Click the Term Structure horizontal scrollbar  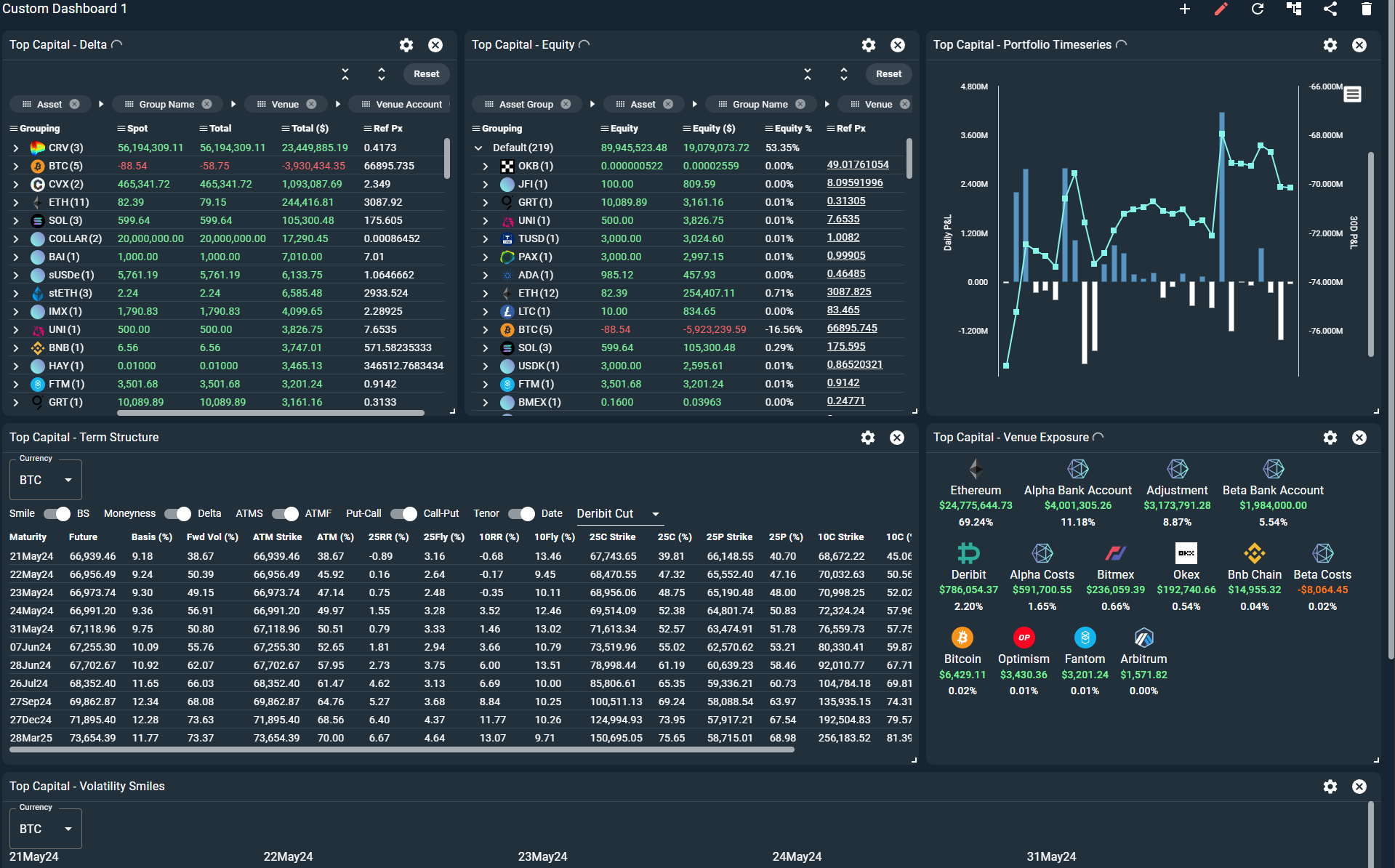(401, 749)
